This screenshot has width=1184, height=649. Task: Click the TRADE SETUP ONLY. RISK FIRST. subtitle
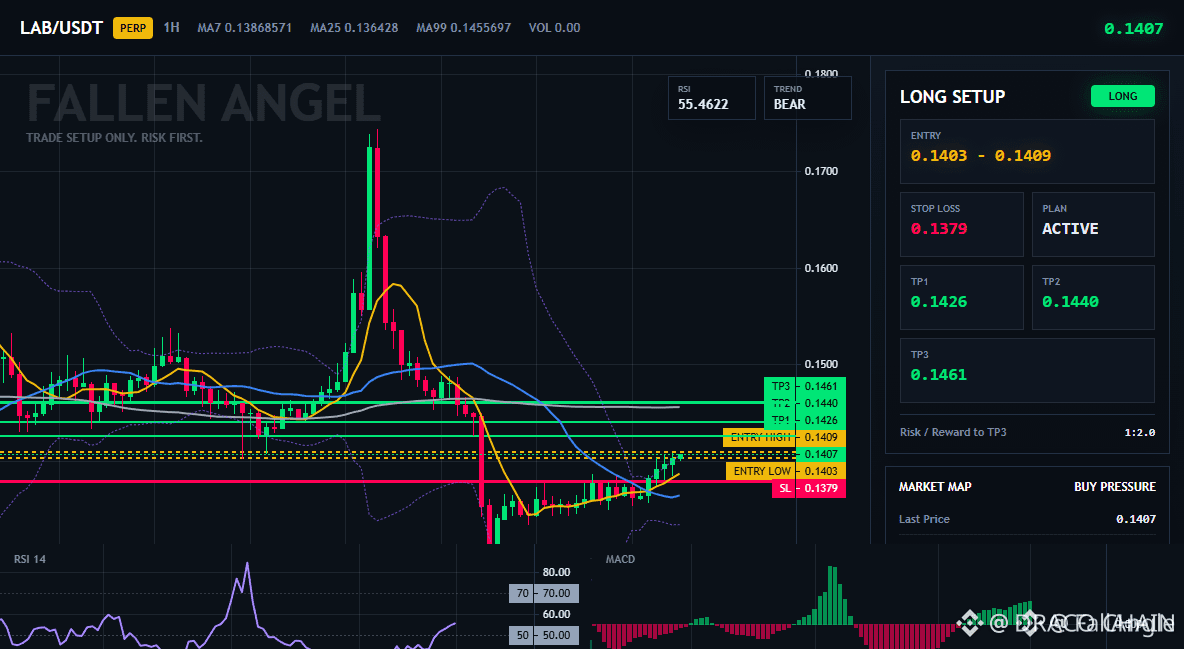pyautogui.click(x=114, y=138)
